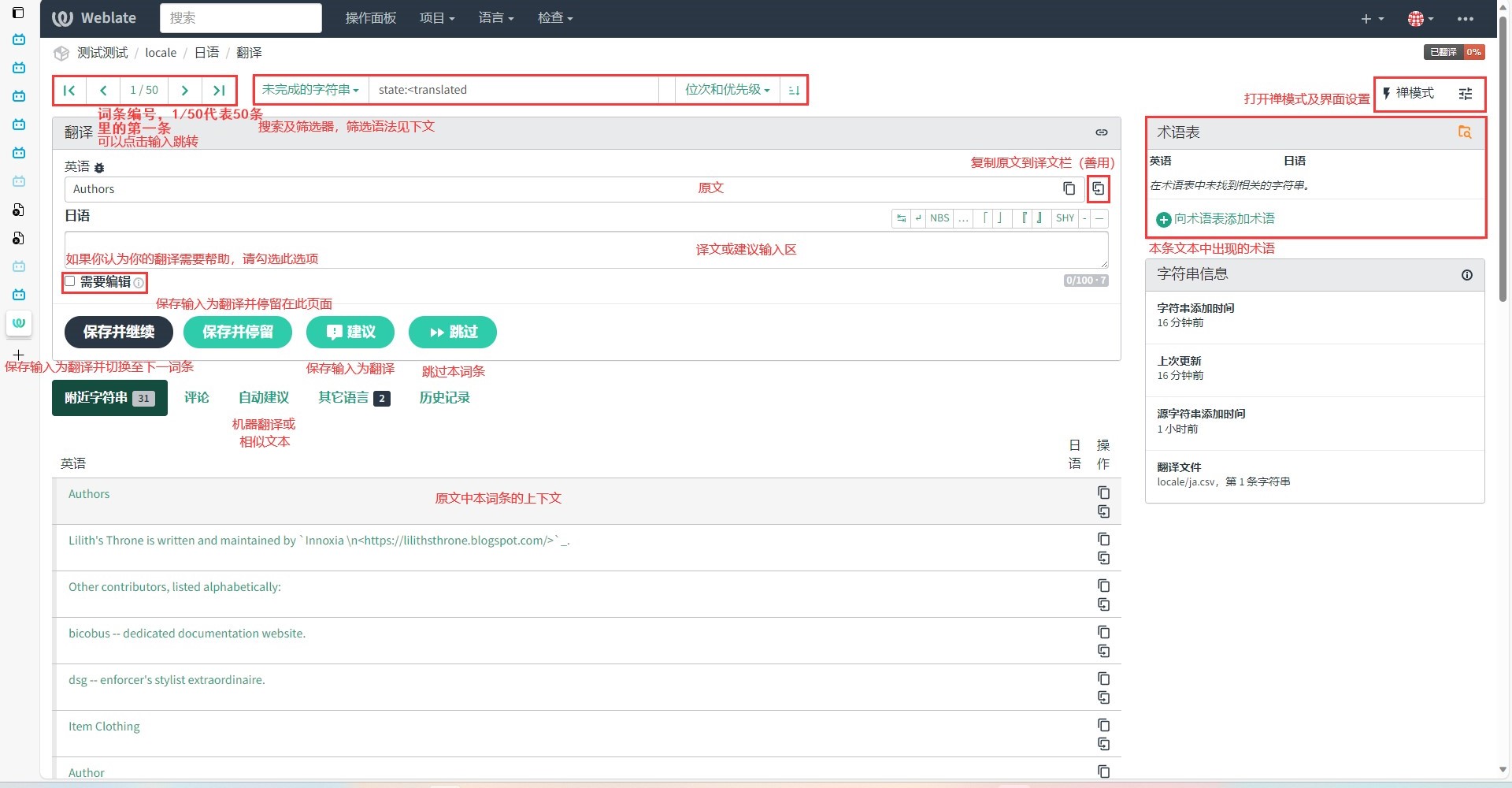This screenshot has width=1512, height=788.
Task: Open glossary search icon in 术语表 panel
Action: pos(1464,132)
